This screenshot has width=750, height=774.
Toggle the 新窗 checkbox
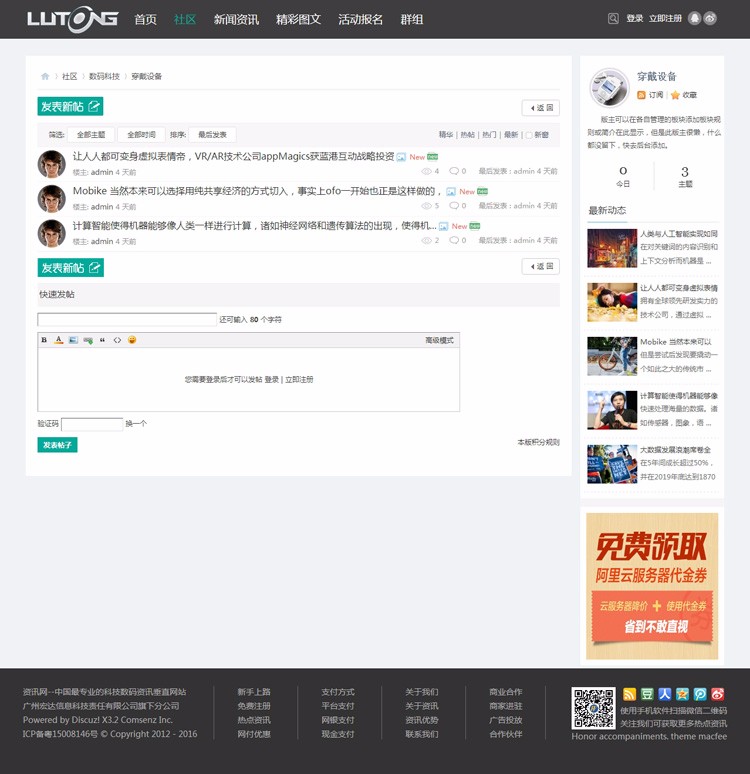(529, 135)
